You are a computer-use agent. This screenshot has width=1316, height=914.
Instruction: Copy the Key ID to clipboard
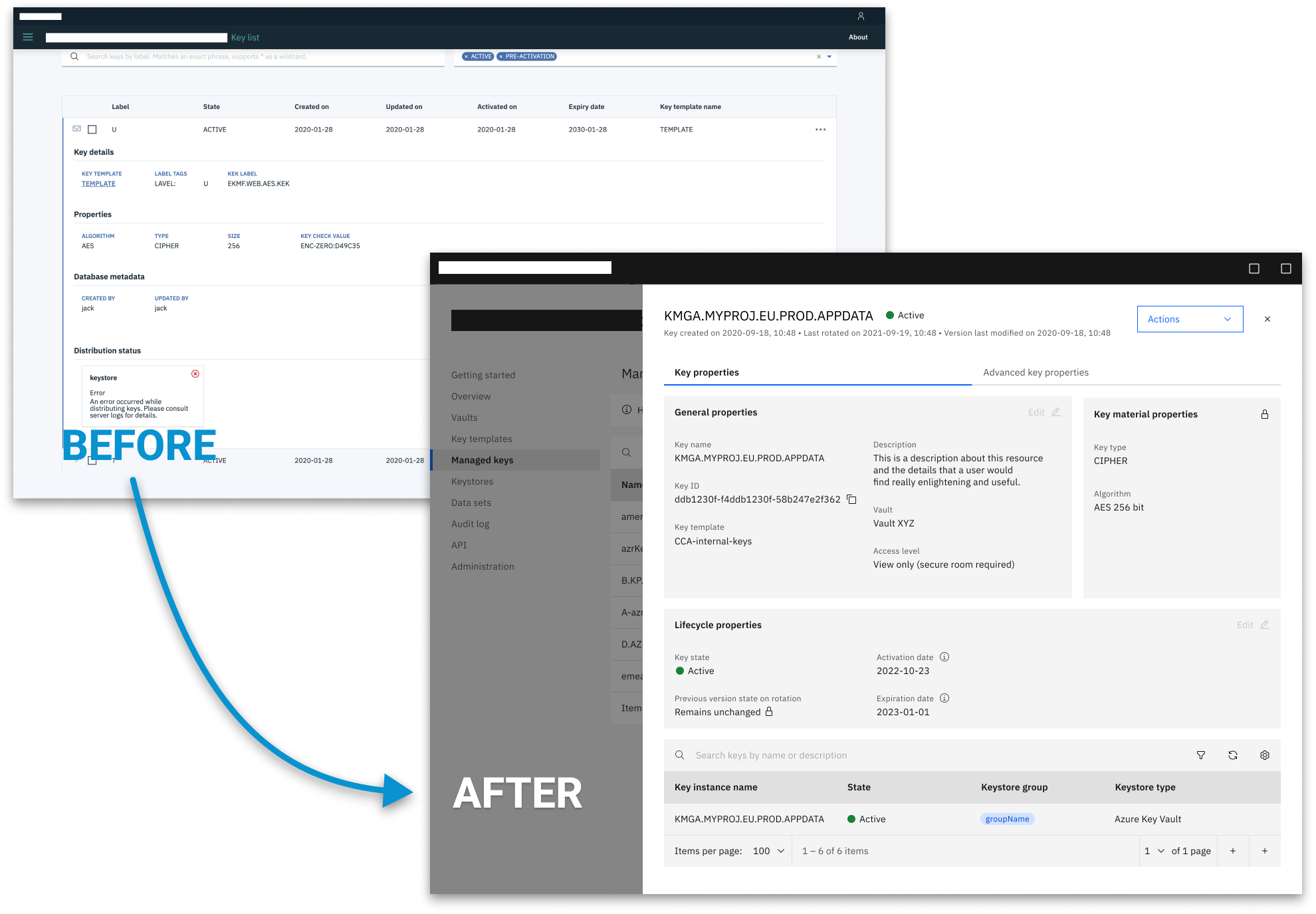(x=851, y=499)
